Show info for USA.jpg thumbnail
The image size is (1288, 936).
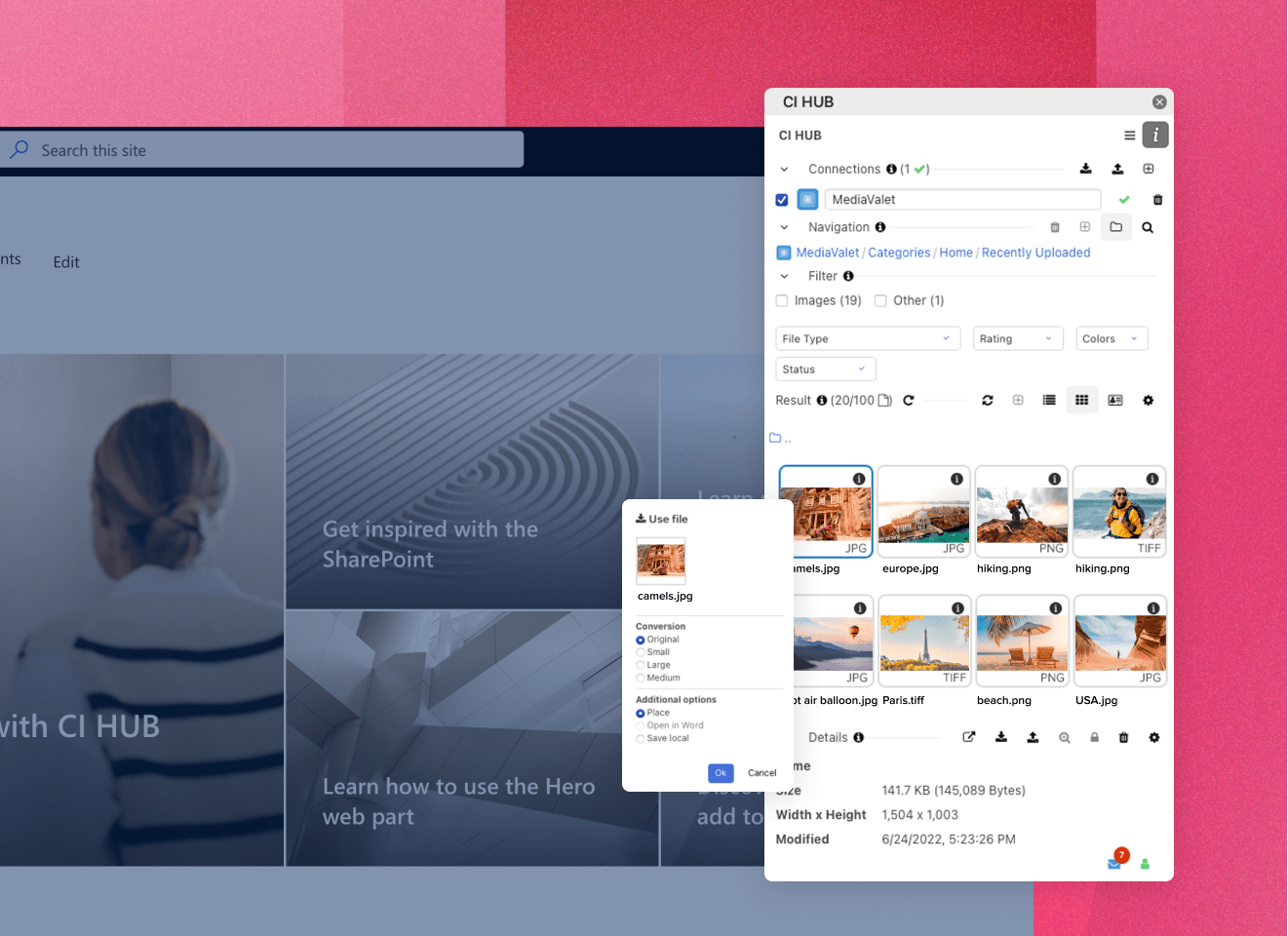pyautogui.click(x=1153, y=608)
